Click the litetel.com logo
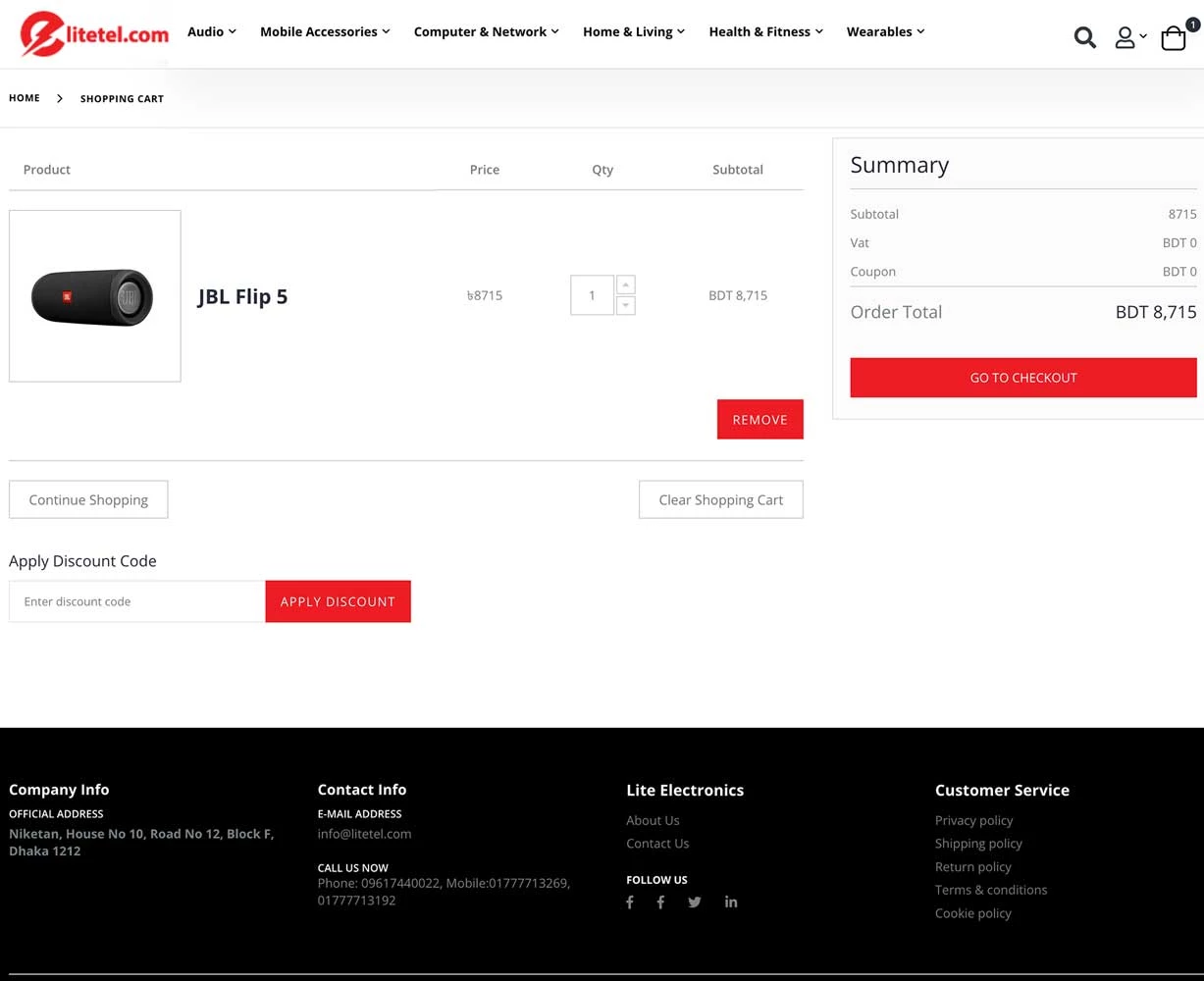Screen dimensions: 1204x981 [x=94, y=34]
